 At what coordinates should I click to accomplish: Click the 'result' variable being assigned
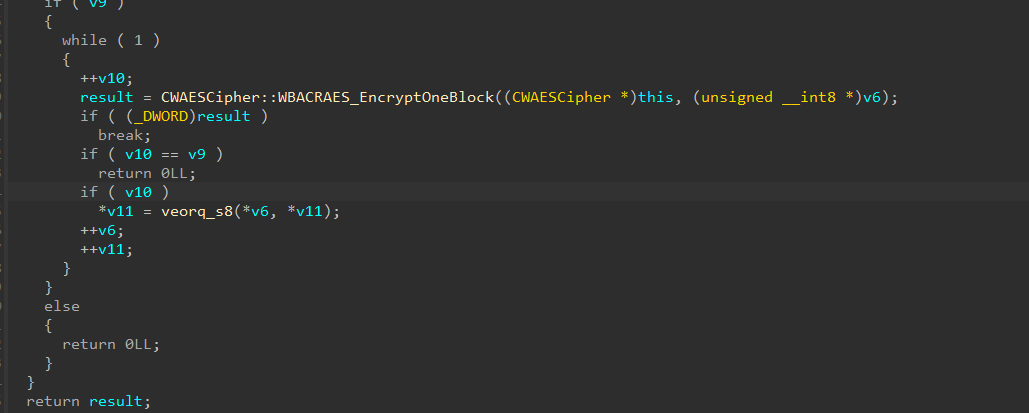[107, 97]
